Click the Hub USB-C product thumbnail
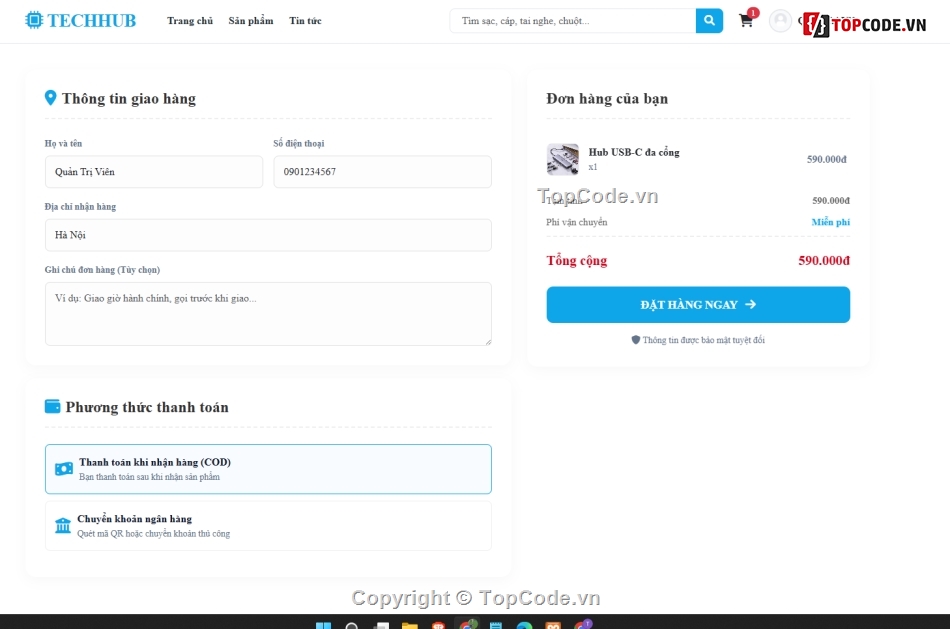Viewport: 950px width, 629px height. pyautogui.click(x=562, y=159)
